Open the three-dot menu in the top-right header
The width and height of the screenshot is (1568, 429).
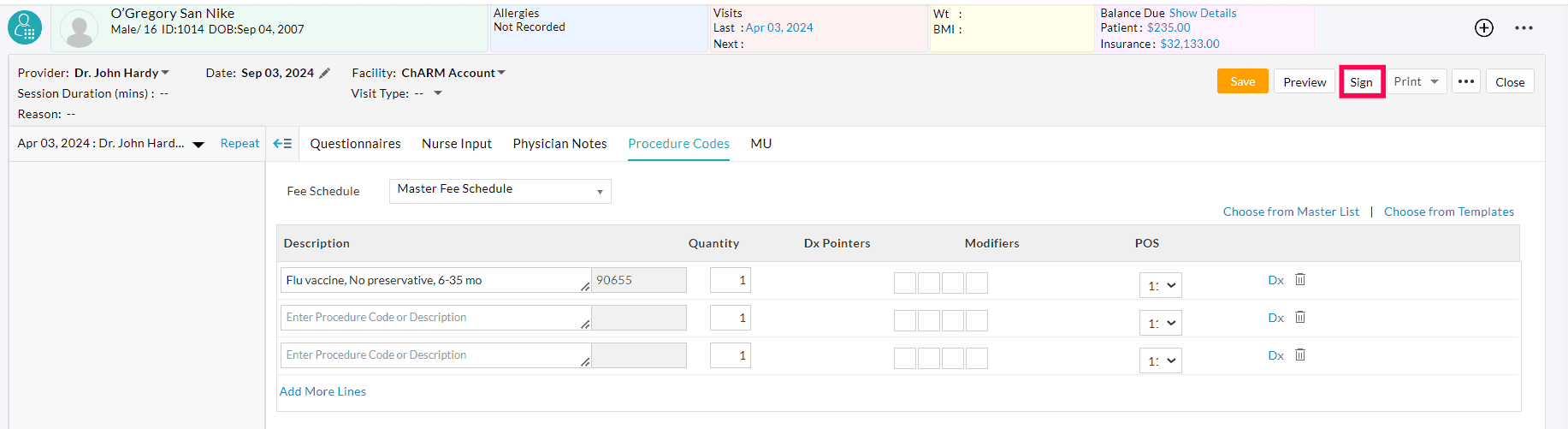pos(1524,28)
